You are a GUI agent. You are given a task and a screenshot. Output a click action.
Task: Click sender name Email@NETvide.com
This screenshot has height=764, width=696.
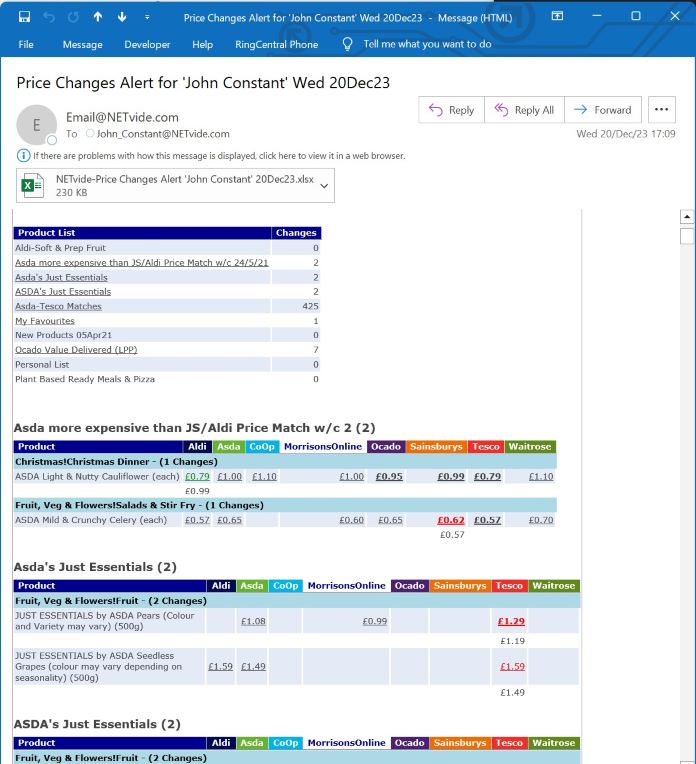pyautogui.click(x=122, y=117)
